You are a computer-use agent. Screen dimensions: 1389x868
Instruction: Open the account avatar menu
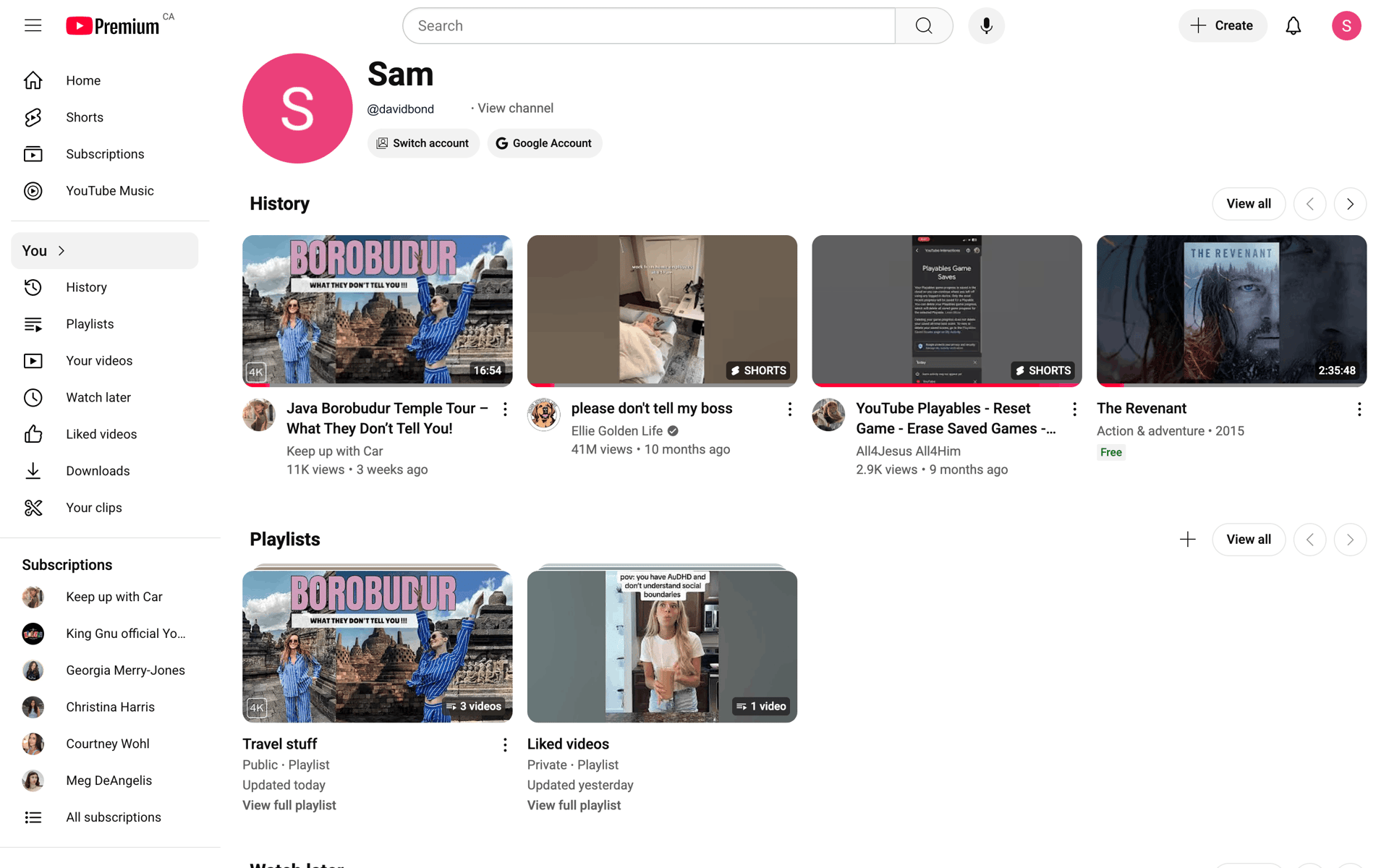[x=1346, y=26]
